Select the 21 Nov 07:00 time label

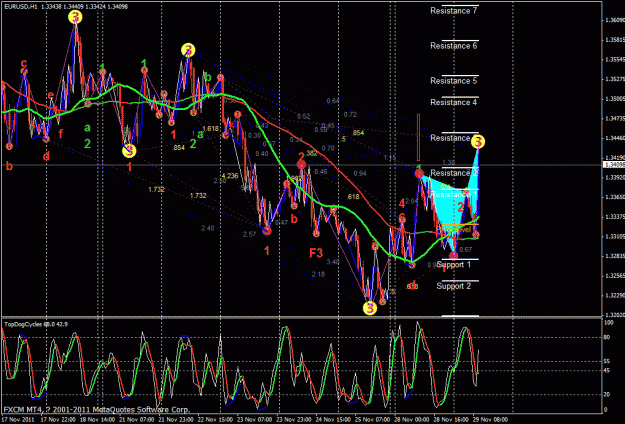[x=138, y=420]
